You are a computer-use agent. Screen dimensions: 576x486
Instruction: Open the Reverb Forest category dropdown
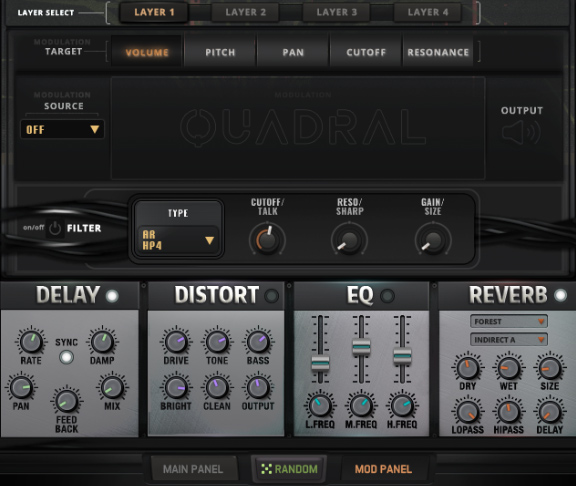(x=509, y=321)
